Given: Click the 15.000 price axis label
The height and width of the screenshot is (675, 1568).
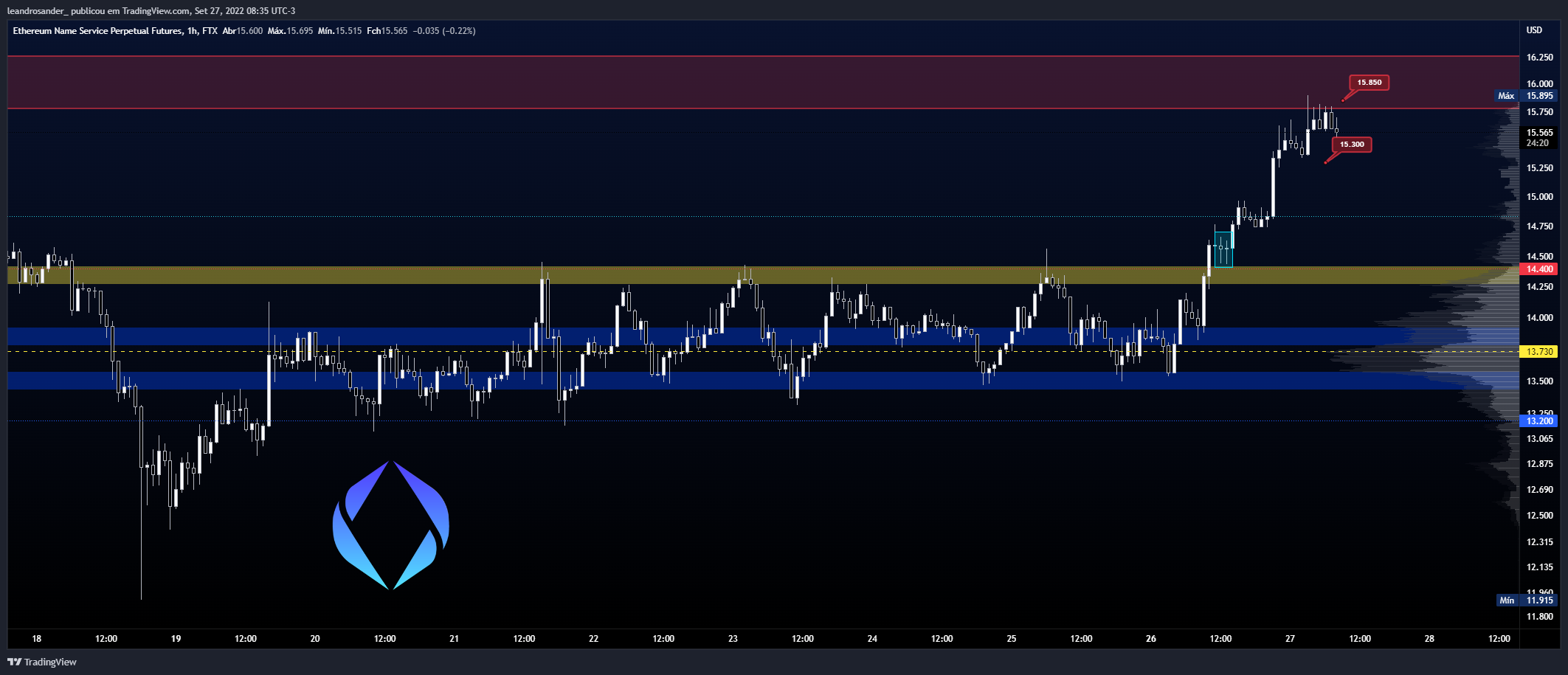Looking at the screenshot, I should click(x=1539, y=197).
